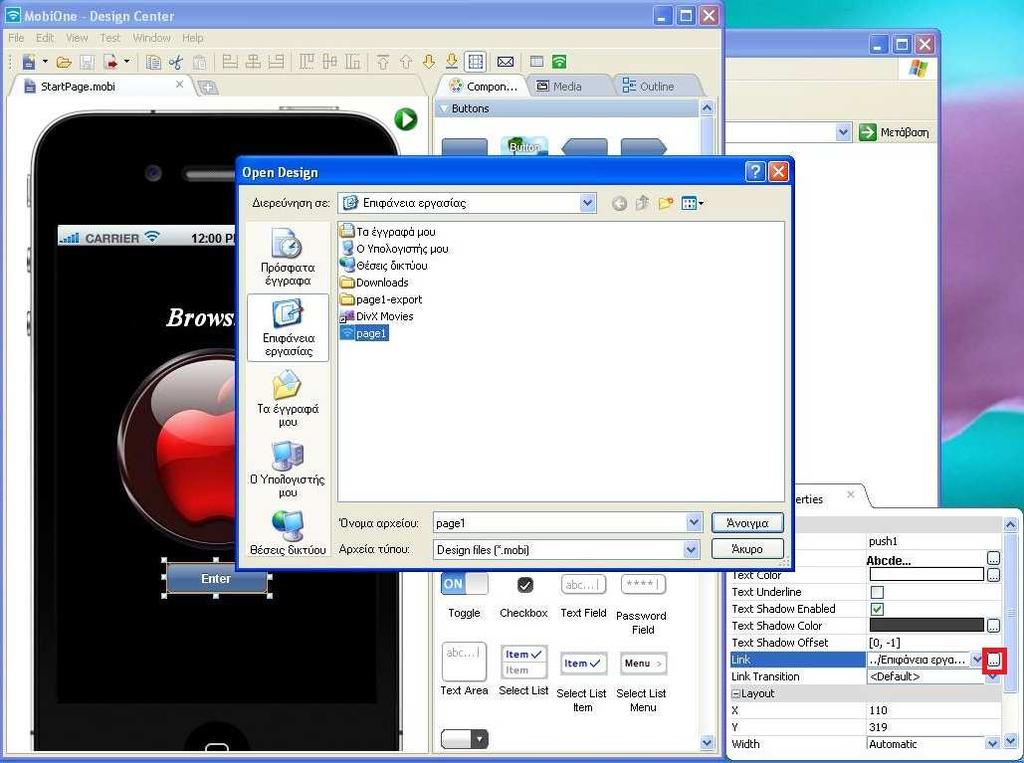Screen dimensions: 1024x763
Task: Open 'Ο Υπολογιστής μου' in places bar
Action: tap(287, 469)
